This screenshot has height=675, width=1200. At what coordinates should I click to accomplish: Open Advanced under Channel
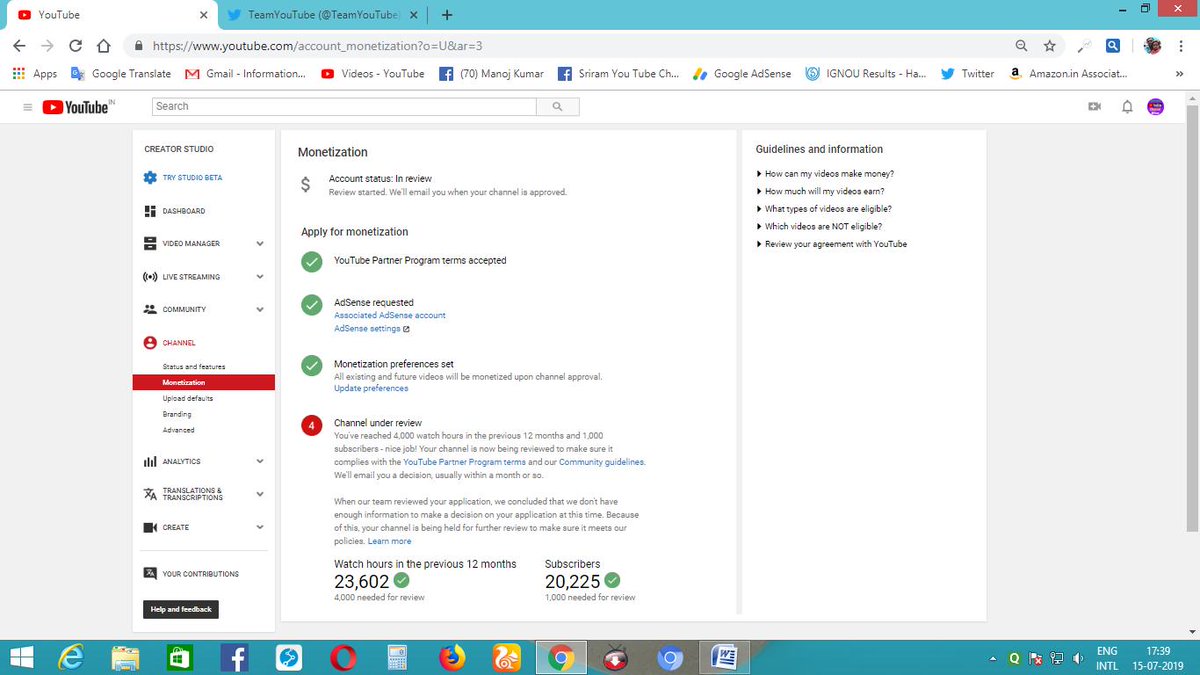click(178, 430)
